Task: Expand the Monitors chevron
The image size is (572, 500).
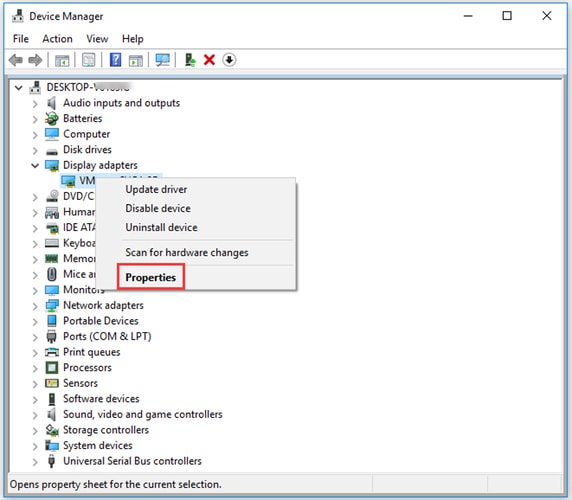Action: click(35, 291)
